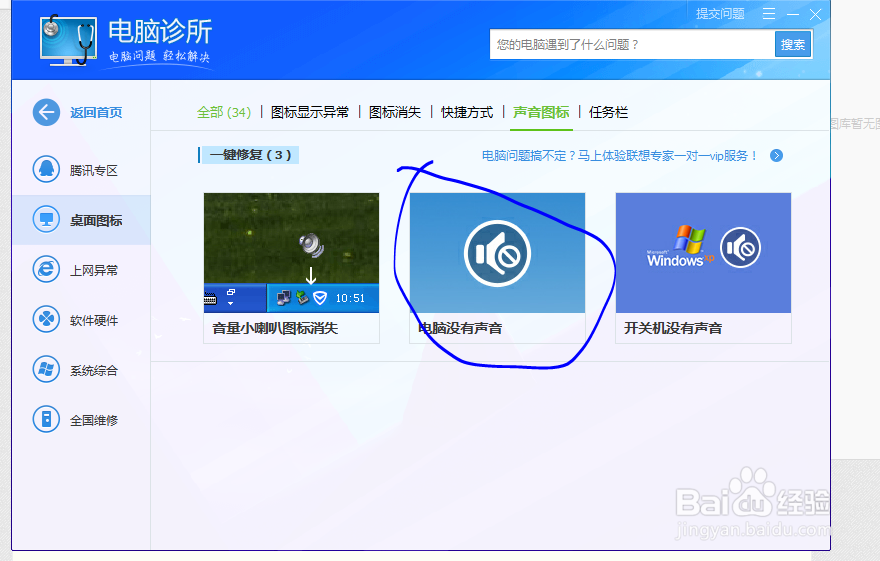Switch to the 全部 (34) tab
Image resolution: width=880 pixels, height=561 pixels.
click(224, 112)
